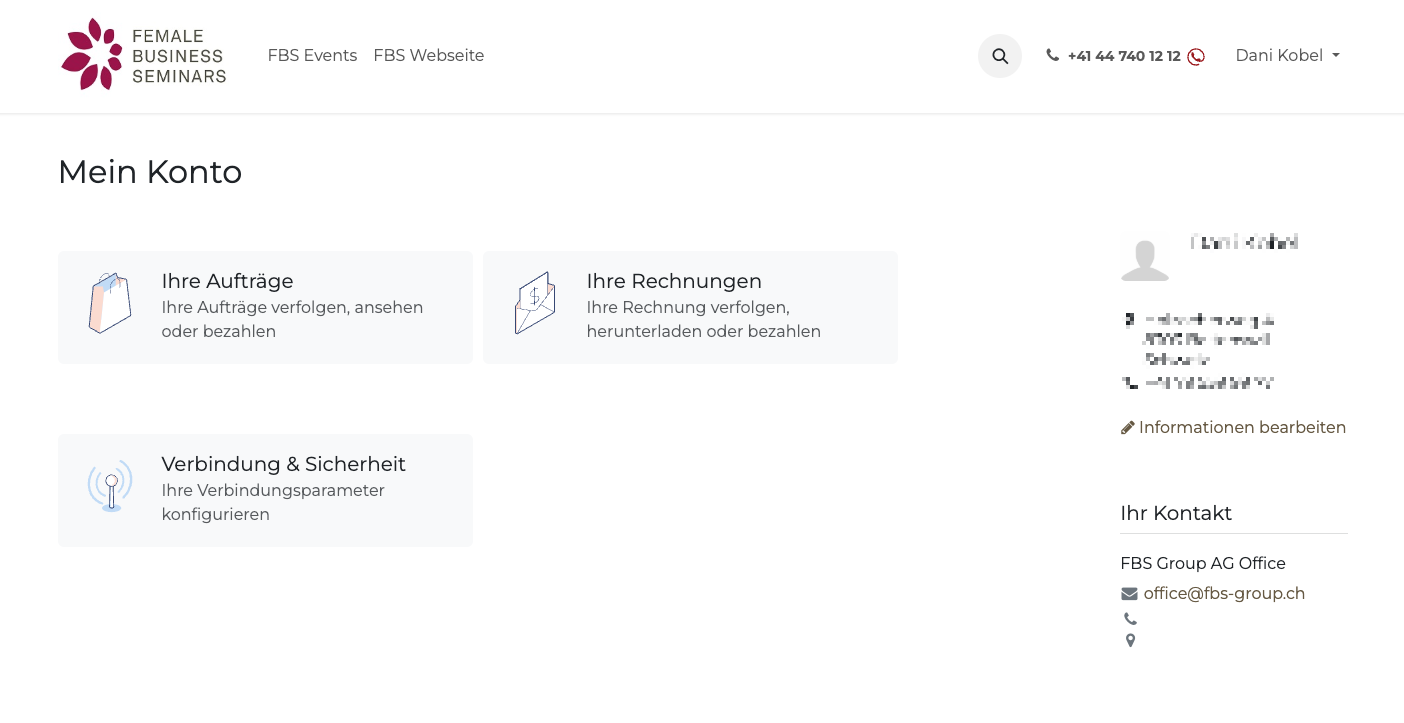Open Verbindung & Sicherheit settings title
The width and height of the screenshot is (1404, 723).
[x=283, y=464]
